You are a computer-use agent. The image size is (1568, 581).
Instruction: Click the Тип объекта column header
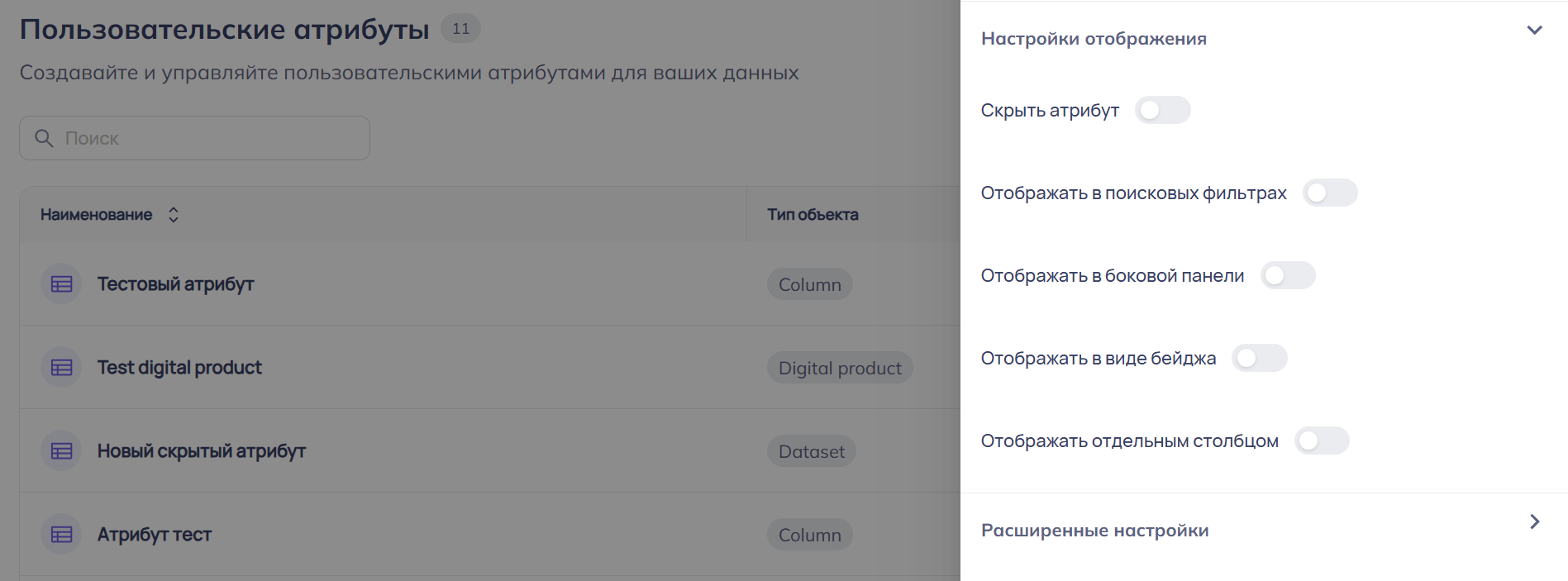tap(813, 215)
